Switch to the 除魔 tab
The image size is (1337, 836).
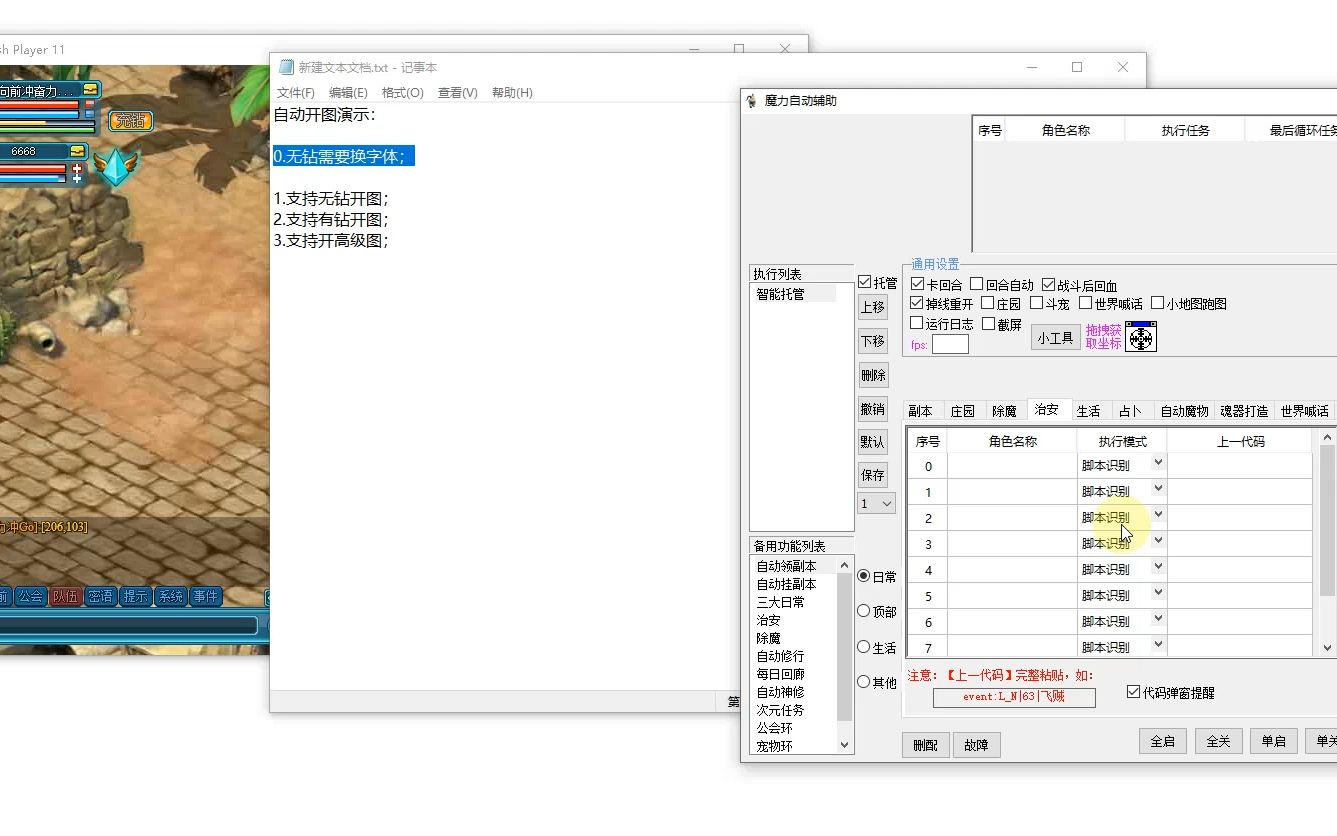coord(1005,411)
